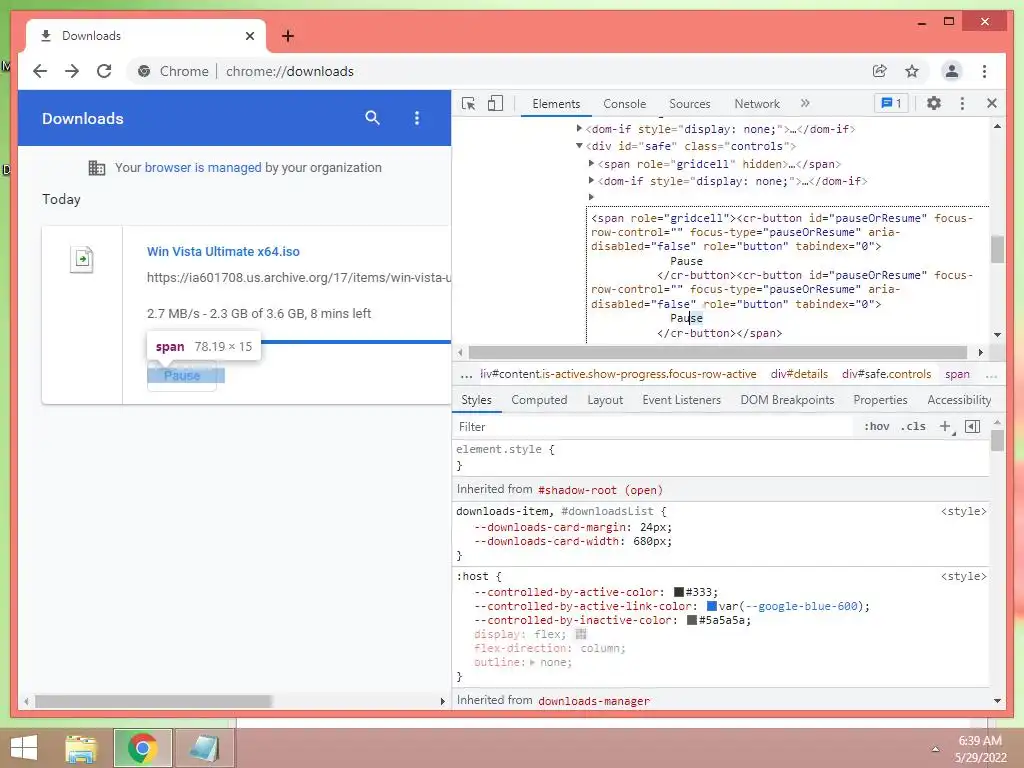The height and width of the screenshot is (768, 1024).
Task: Open the DOM Breakpoints tab
Action: coord(787,400)
